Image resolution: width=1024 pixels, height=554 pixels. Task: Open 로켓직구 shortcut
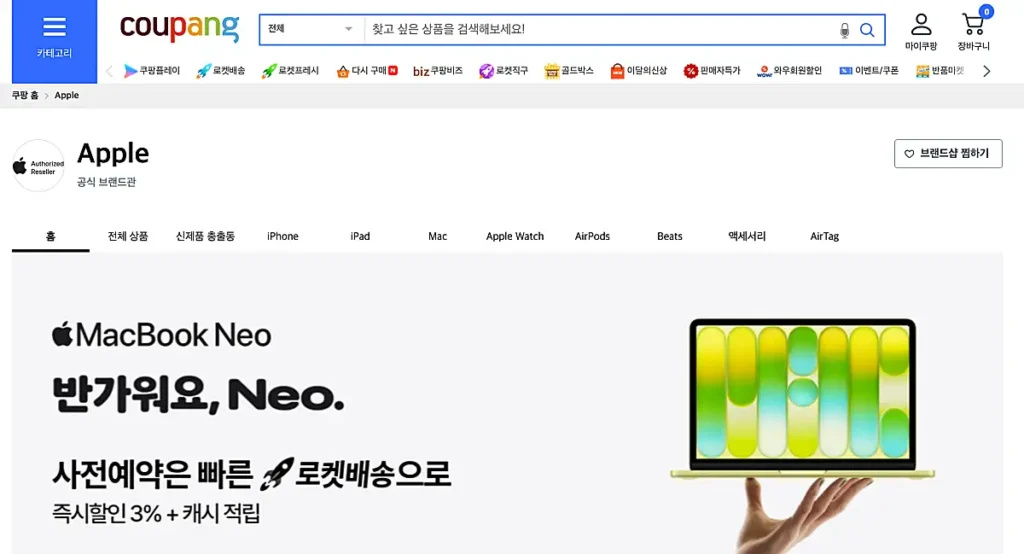[x=503, y=71]
